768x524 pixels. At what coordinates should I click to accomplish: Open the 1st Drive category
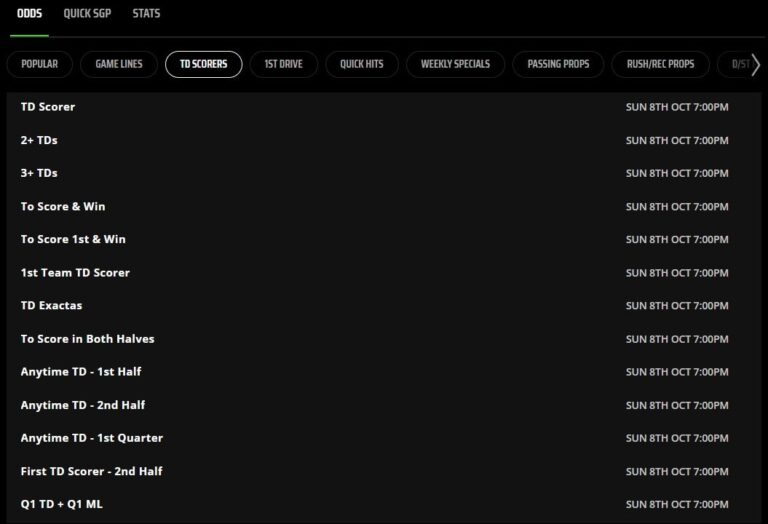284,64
